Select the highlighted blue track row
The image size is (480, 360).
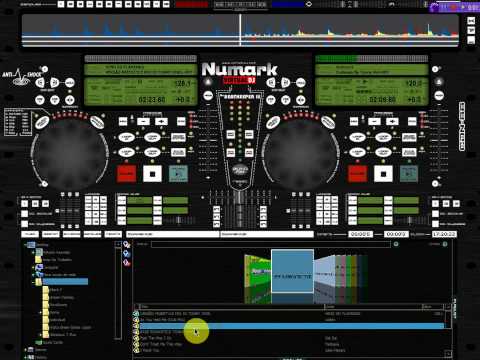(x=292, y=326)
